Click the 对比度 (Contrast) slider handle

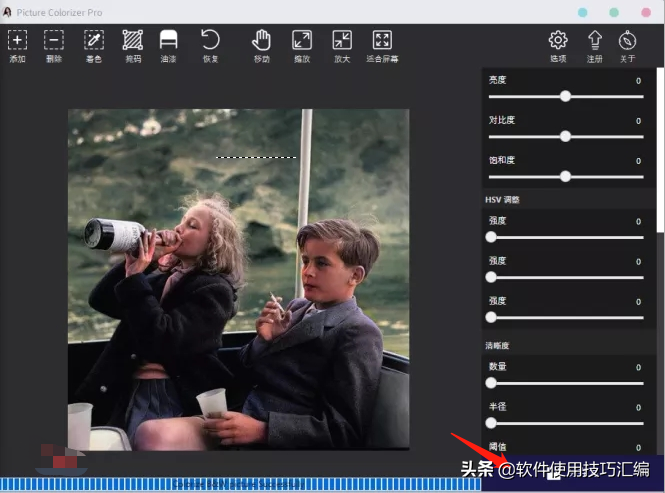(x=565, y=136)
